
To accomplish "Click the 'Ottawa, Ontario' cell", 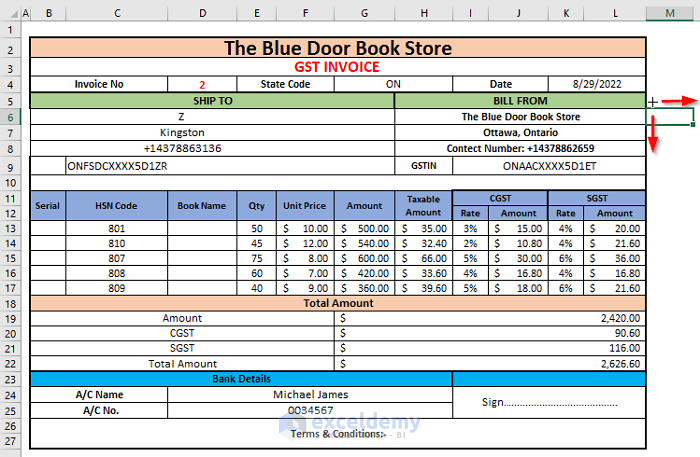I will click(x=520, y=133).
